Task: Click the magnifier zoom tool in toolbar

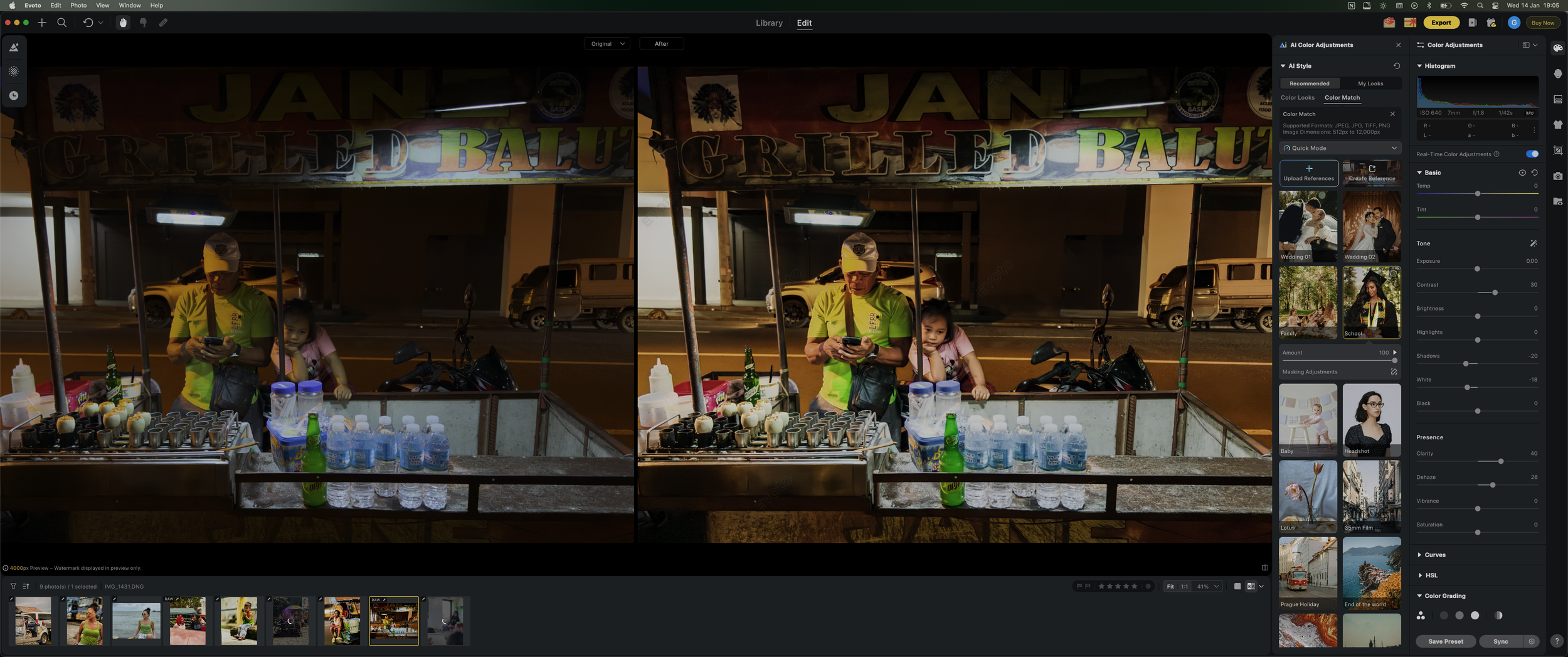Action: click(61, 23)
